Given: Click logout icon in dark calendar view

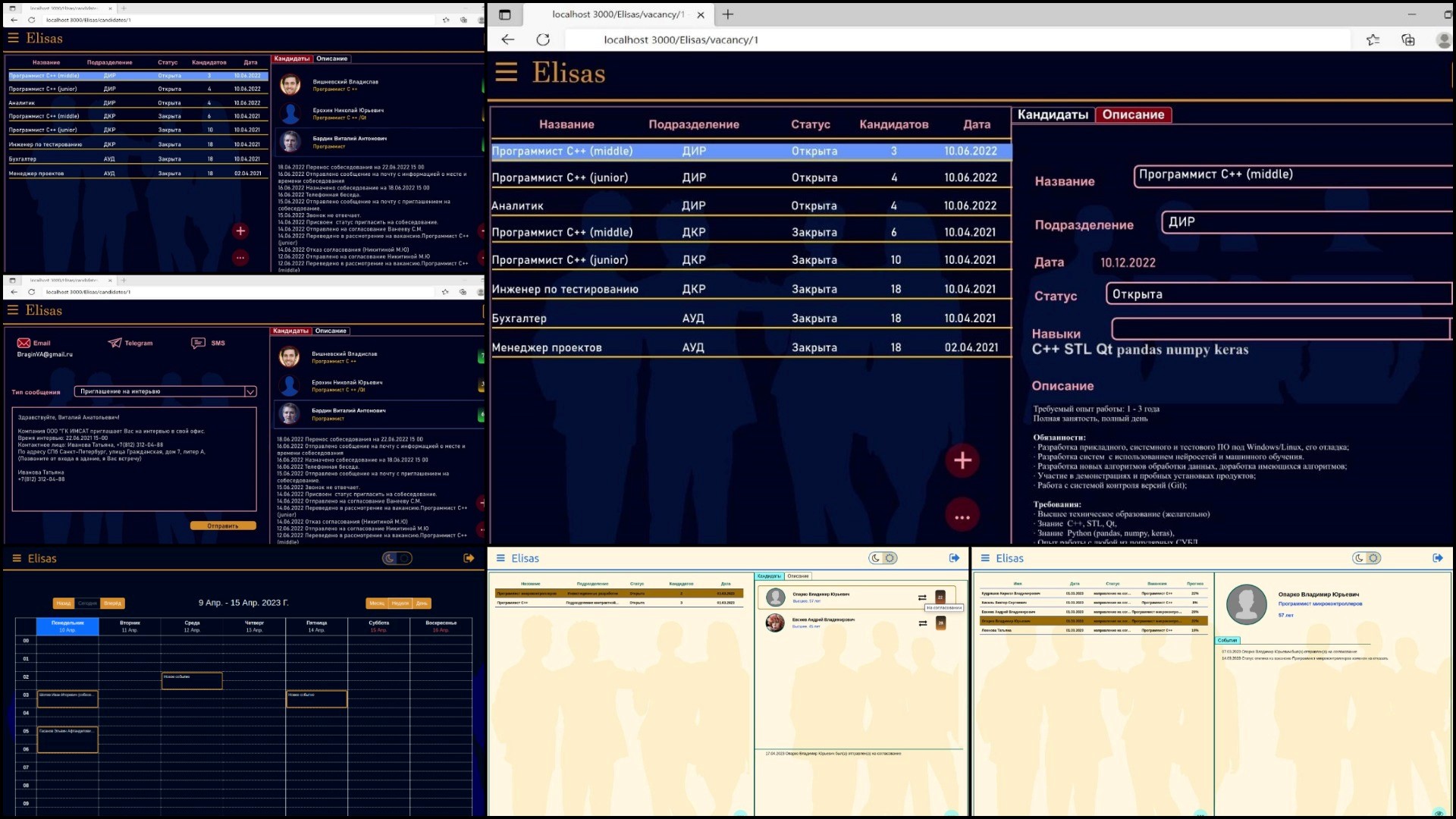Looking at the screenshot, I should tap(469, 558).
